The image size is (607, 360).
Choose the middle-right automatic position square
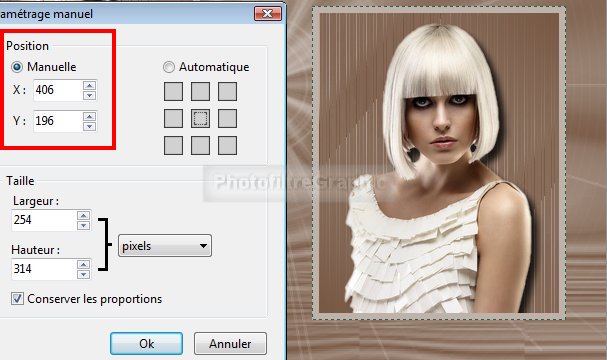click(x=227, y=118)
